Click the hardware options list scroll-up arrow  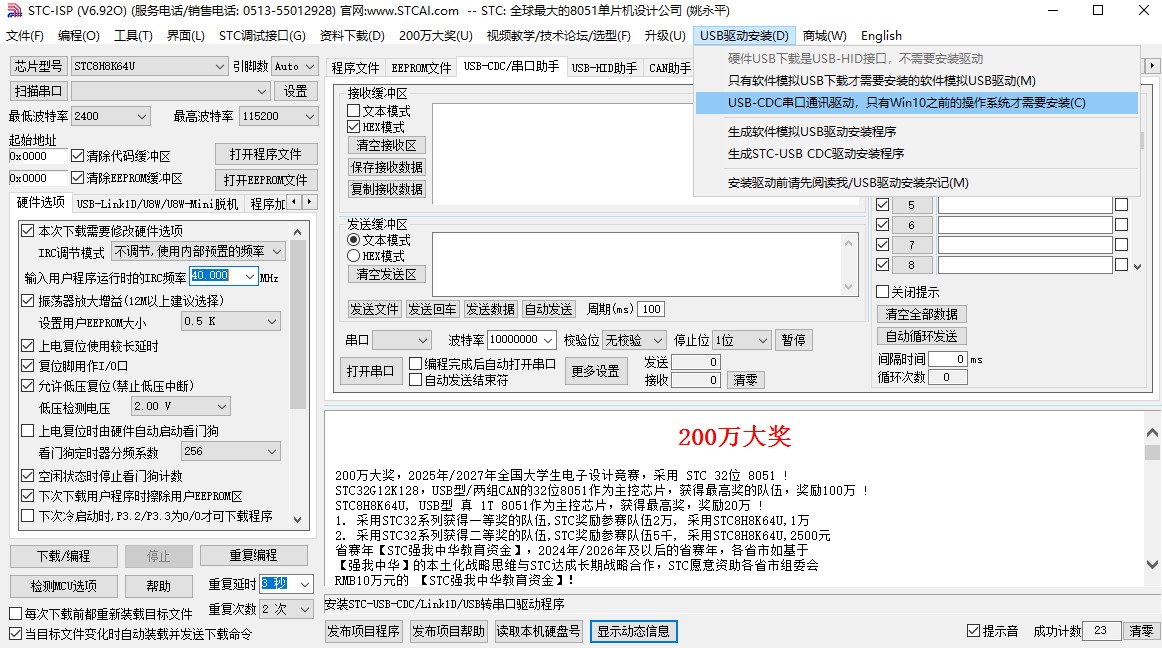point(298,232)
